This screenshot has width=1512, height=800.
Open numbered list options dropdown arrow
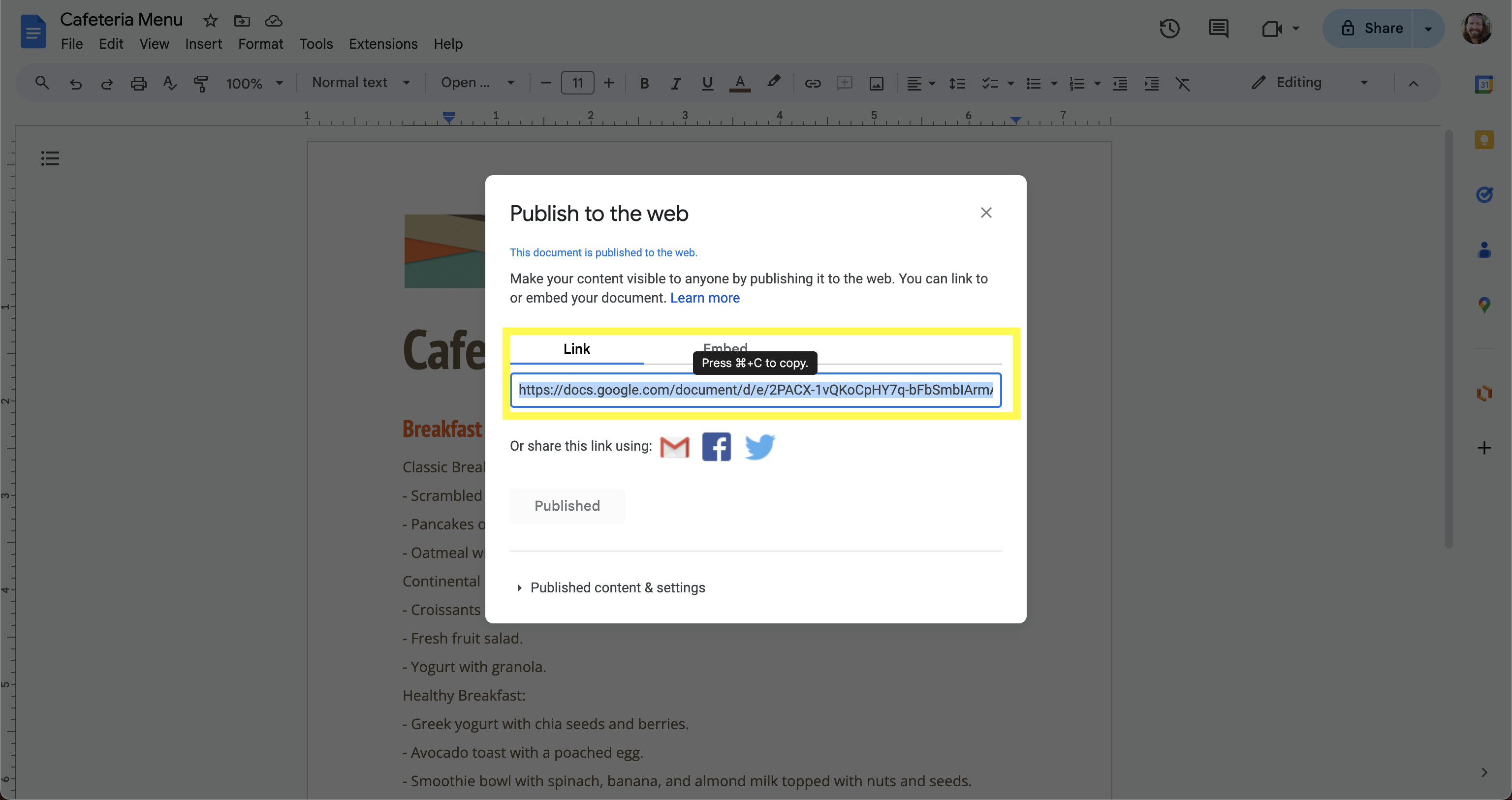1097,83
